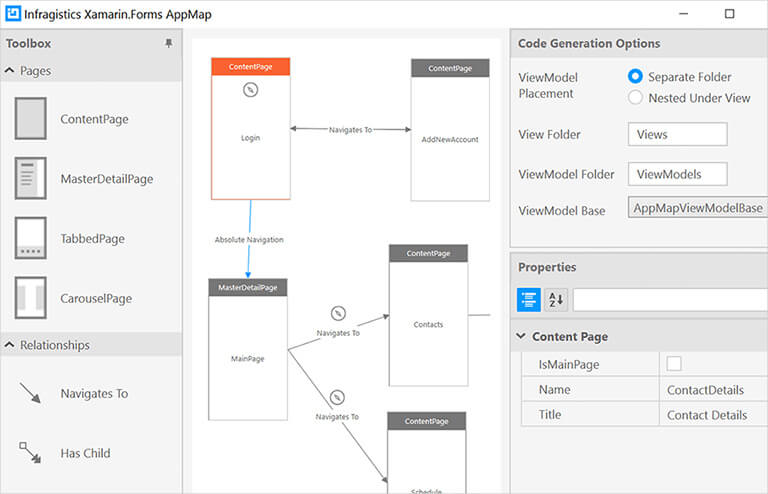Image resolution: width=768 pixels, height=494 pixels.
Task: Select the Login page node header
Action: [x=250, y=66]
